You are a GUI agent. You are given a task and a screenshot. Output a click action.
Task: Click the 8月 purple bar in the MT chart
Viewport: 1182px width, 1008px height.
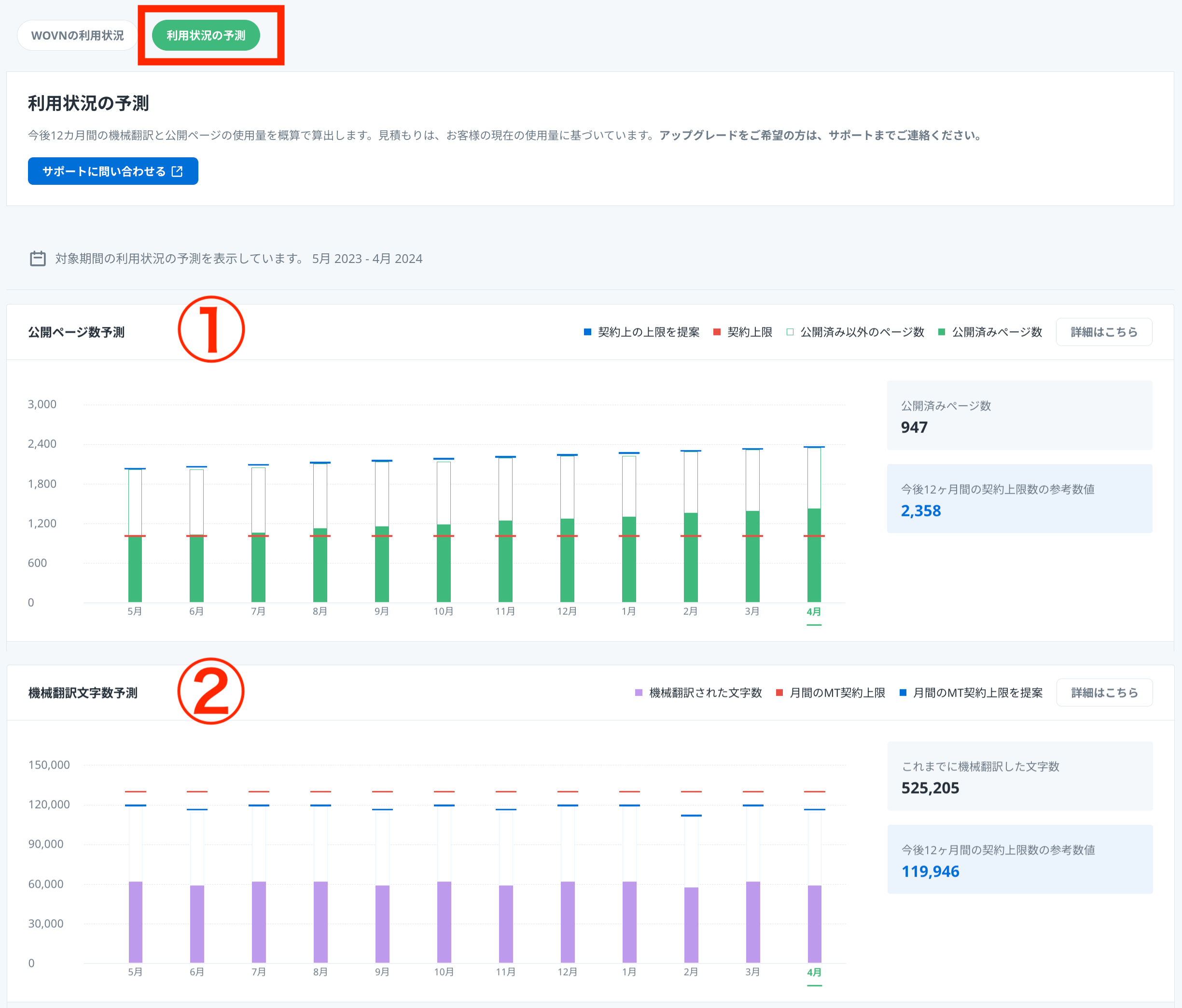320,922
